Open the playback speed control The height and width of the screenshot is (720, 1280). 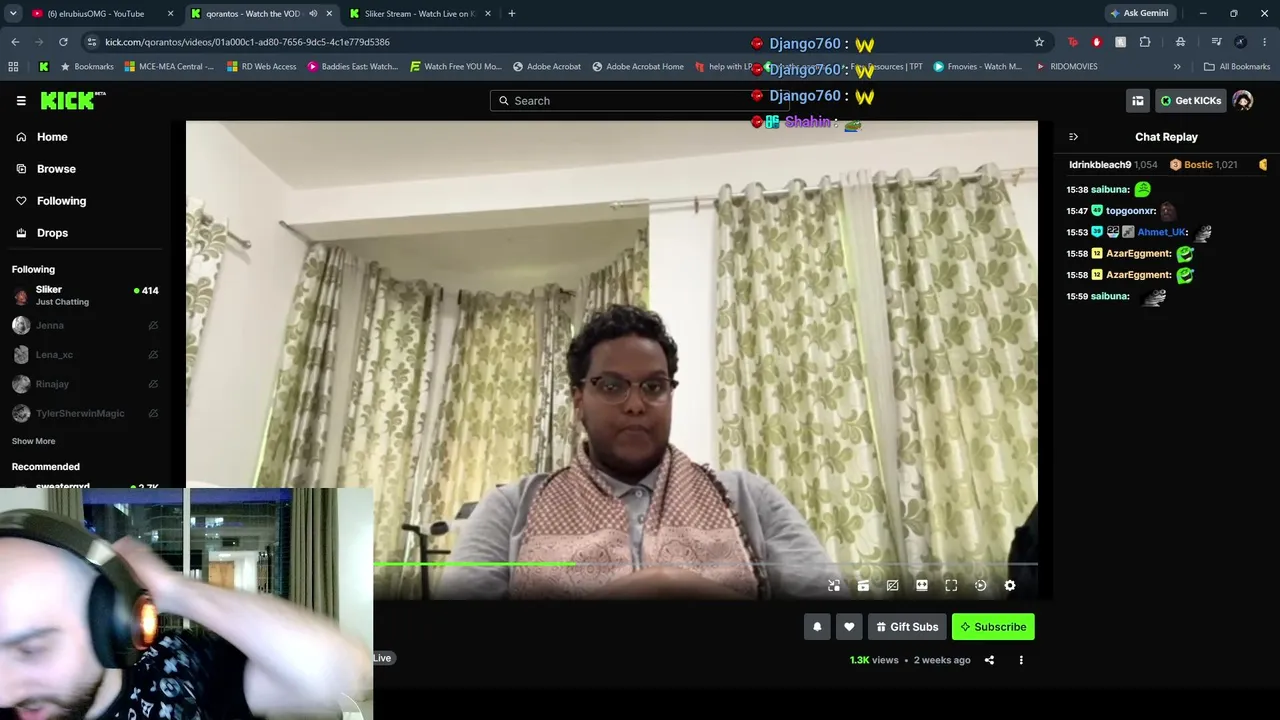980,586
